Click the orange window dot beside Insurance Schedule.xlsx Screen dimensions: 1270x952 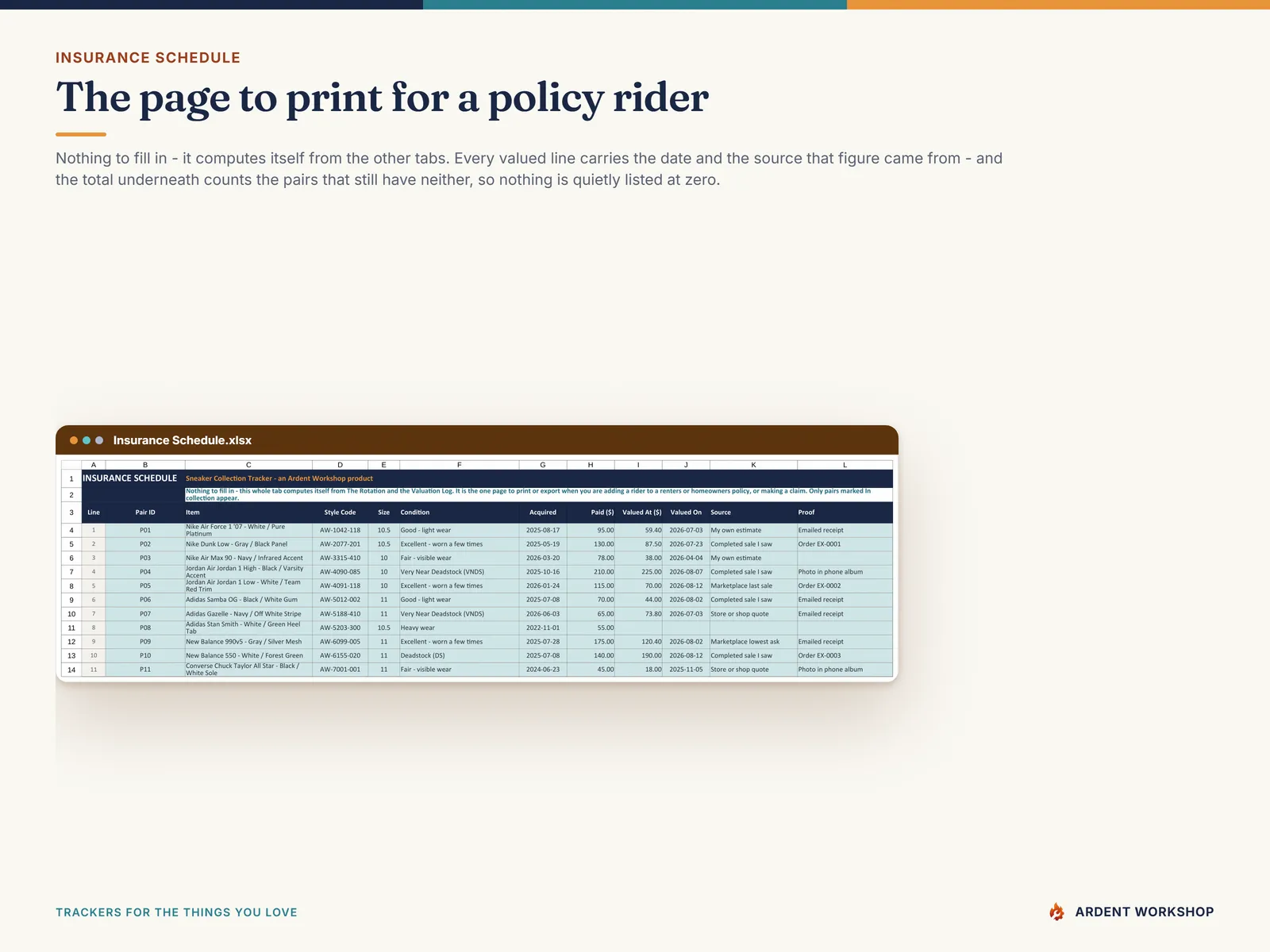[74, 440]
